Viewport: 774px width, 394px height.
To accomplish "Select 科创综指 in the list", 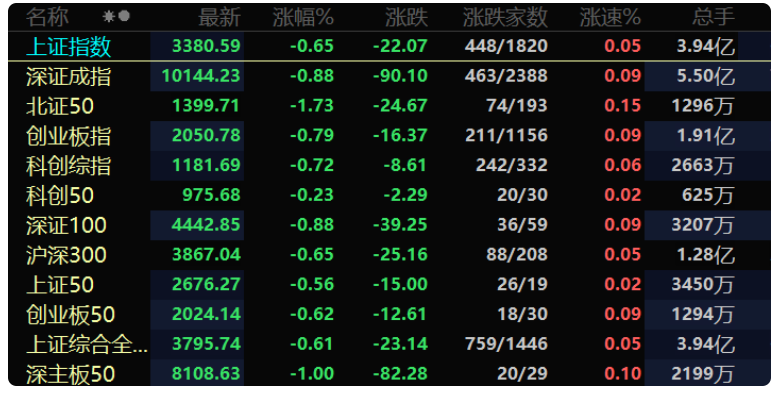I will click(389, 165).
